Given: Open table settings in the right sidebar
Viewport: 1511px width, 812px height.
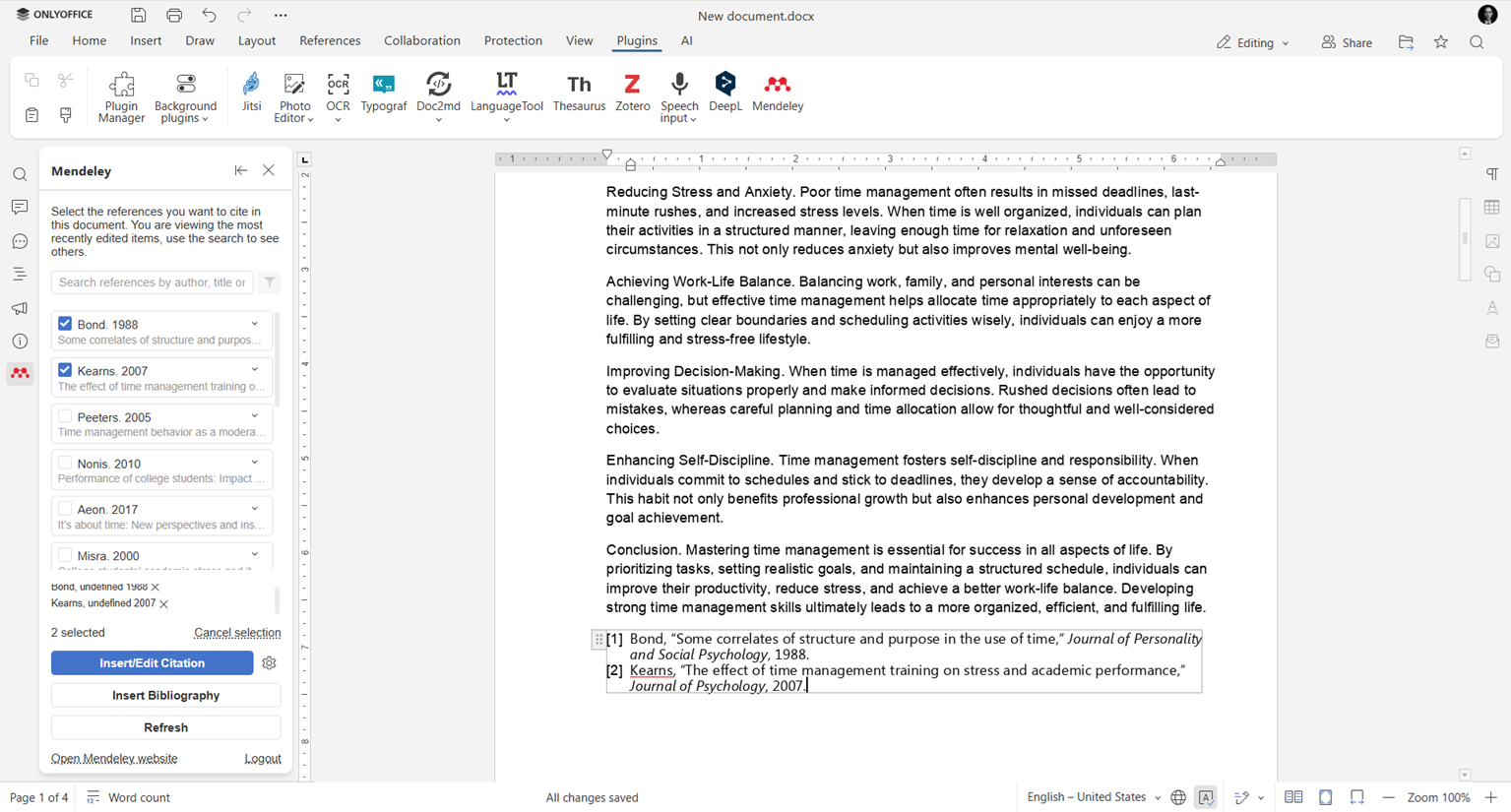Looking at the screenshot, I should tap(1492, 208).
